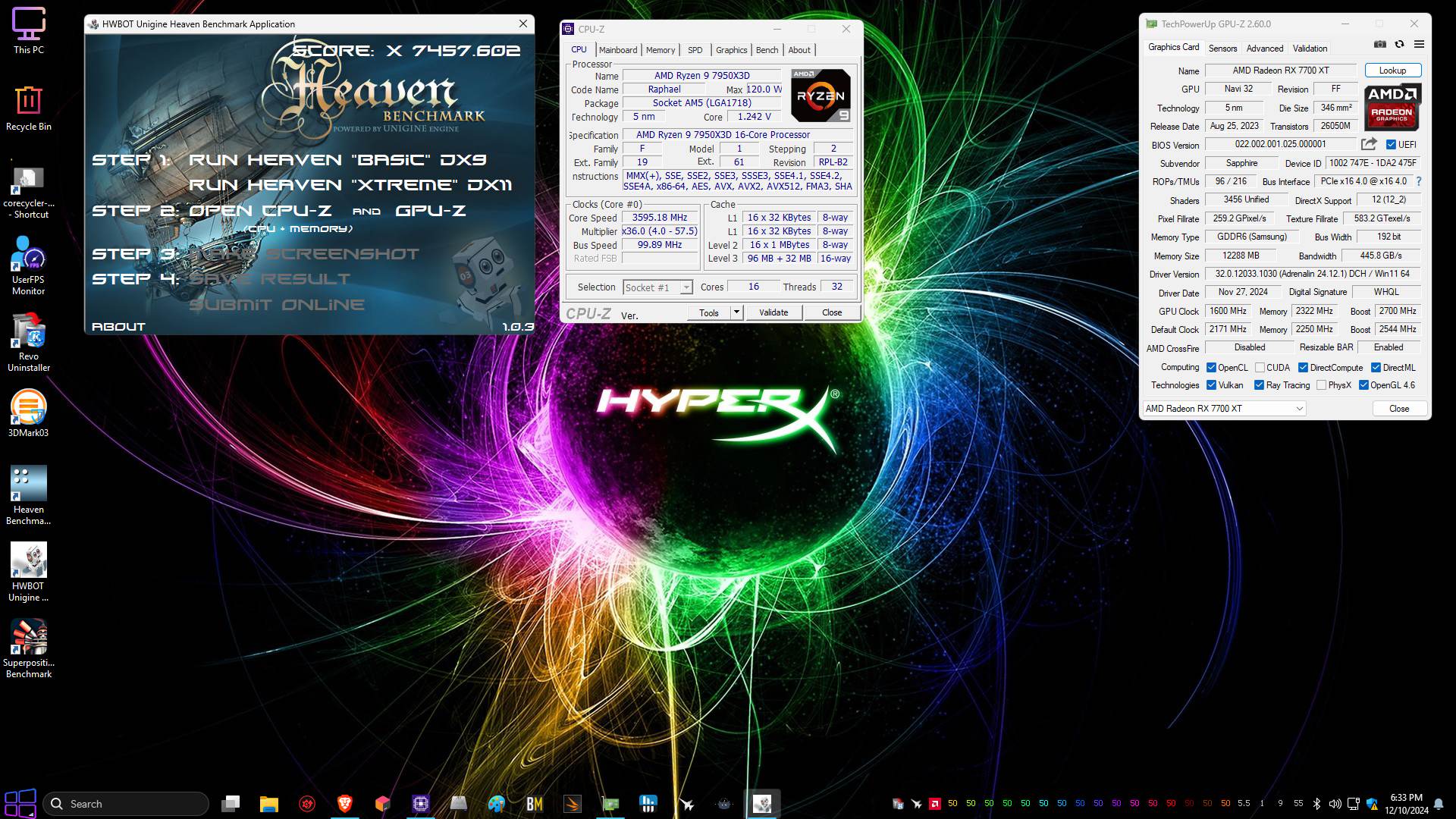Click bus interface question mark in GPU-Z
This screenshot has height=819, width=1456.
[1419, 181]
